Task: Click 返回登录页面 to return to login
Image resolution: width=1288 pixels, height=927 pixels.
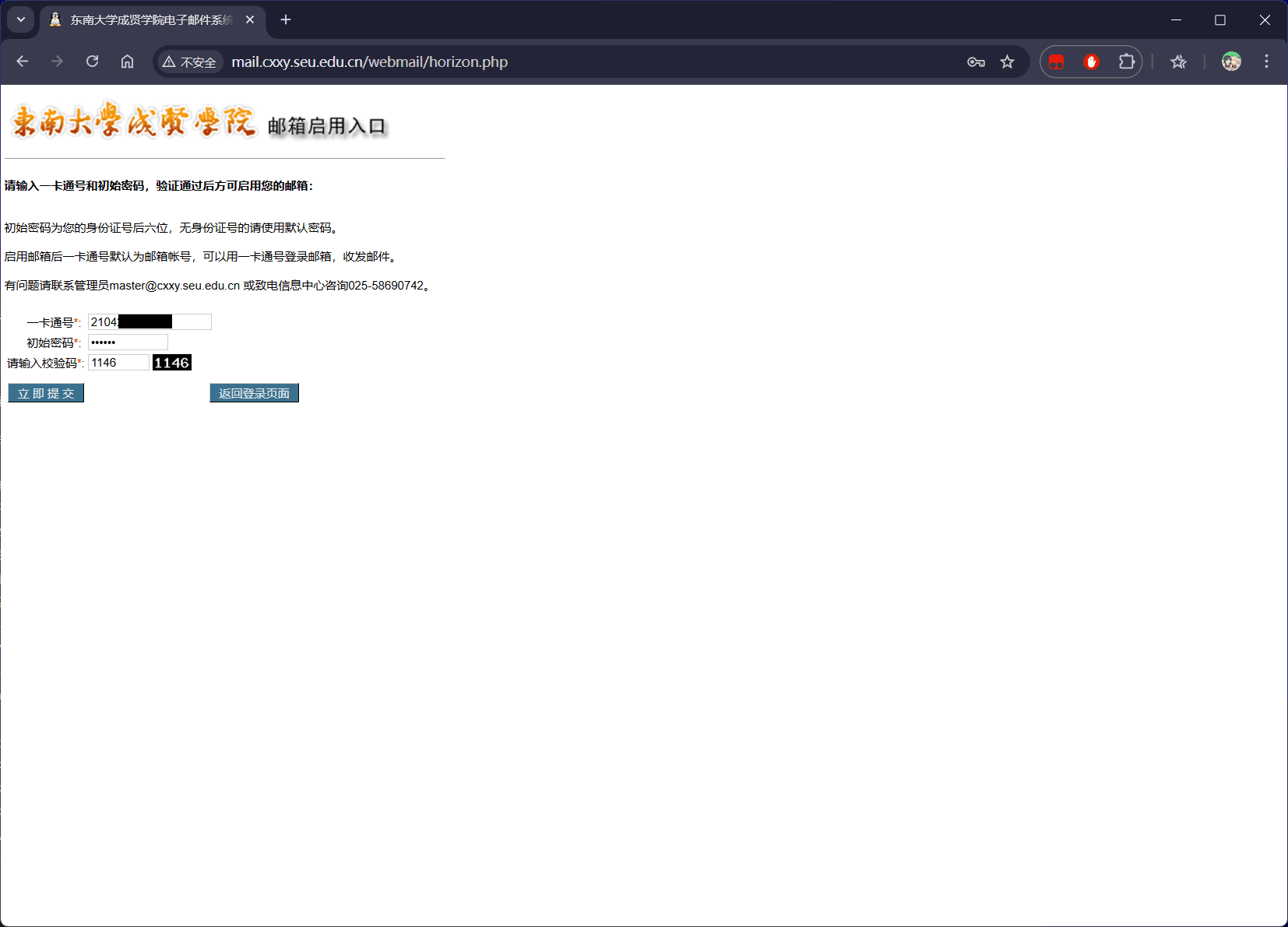Action: tap(254, 393)
